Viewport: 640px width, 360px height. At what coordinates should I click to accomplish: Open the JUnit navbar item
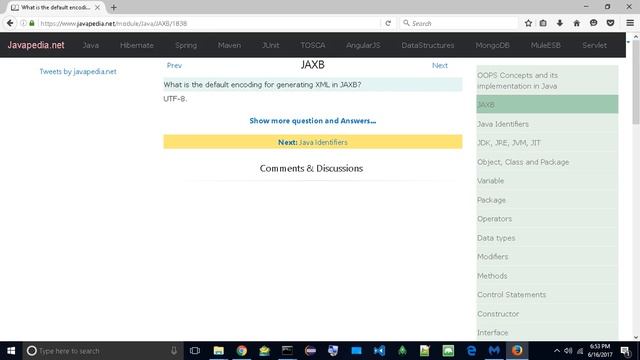(x=271, y=45)
